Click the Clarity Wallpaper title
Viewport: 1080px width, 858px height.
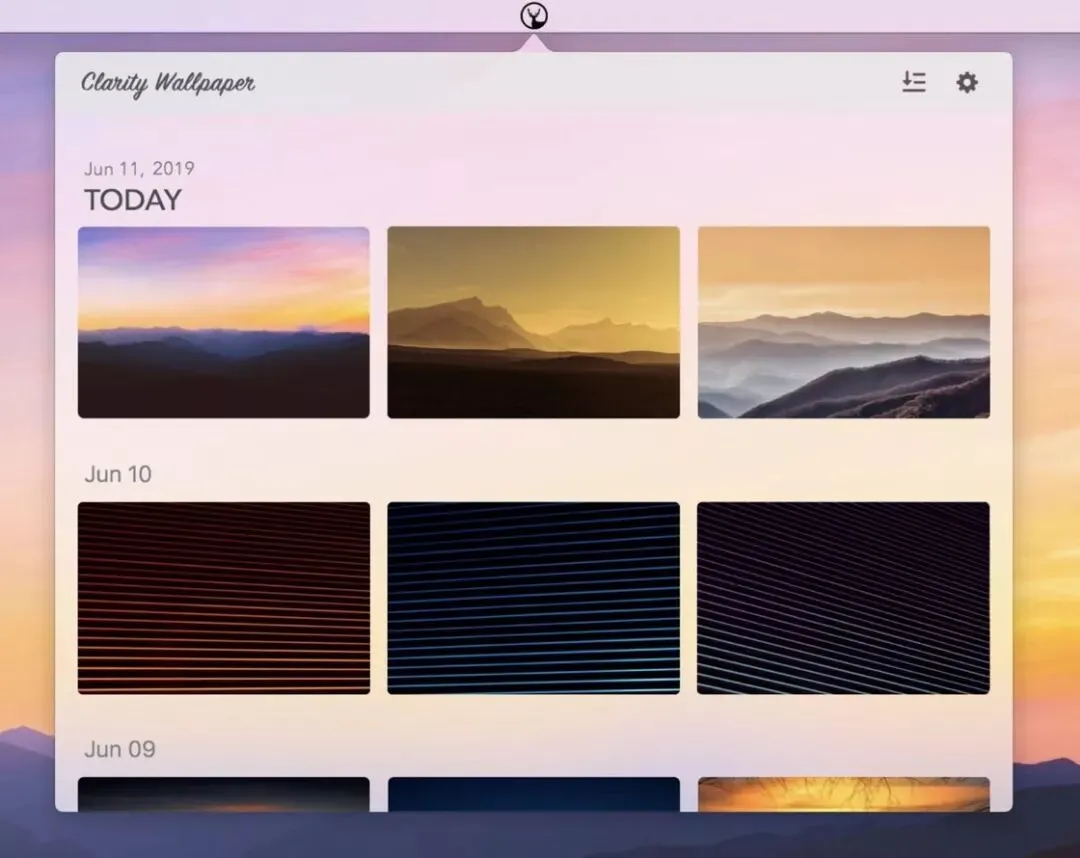coord(167,83)
